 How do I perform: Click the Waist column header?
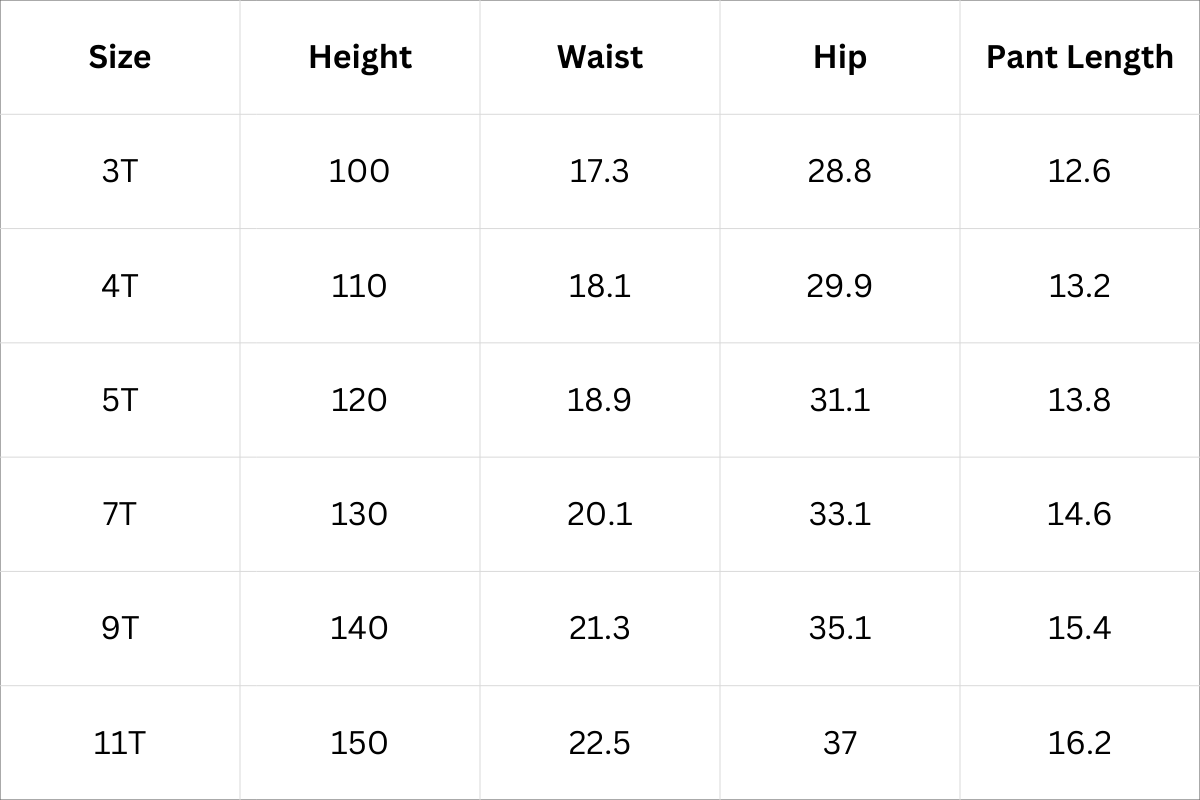pos(600,57)
